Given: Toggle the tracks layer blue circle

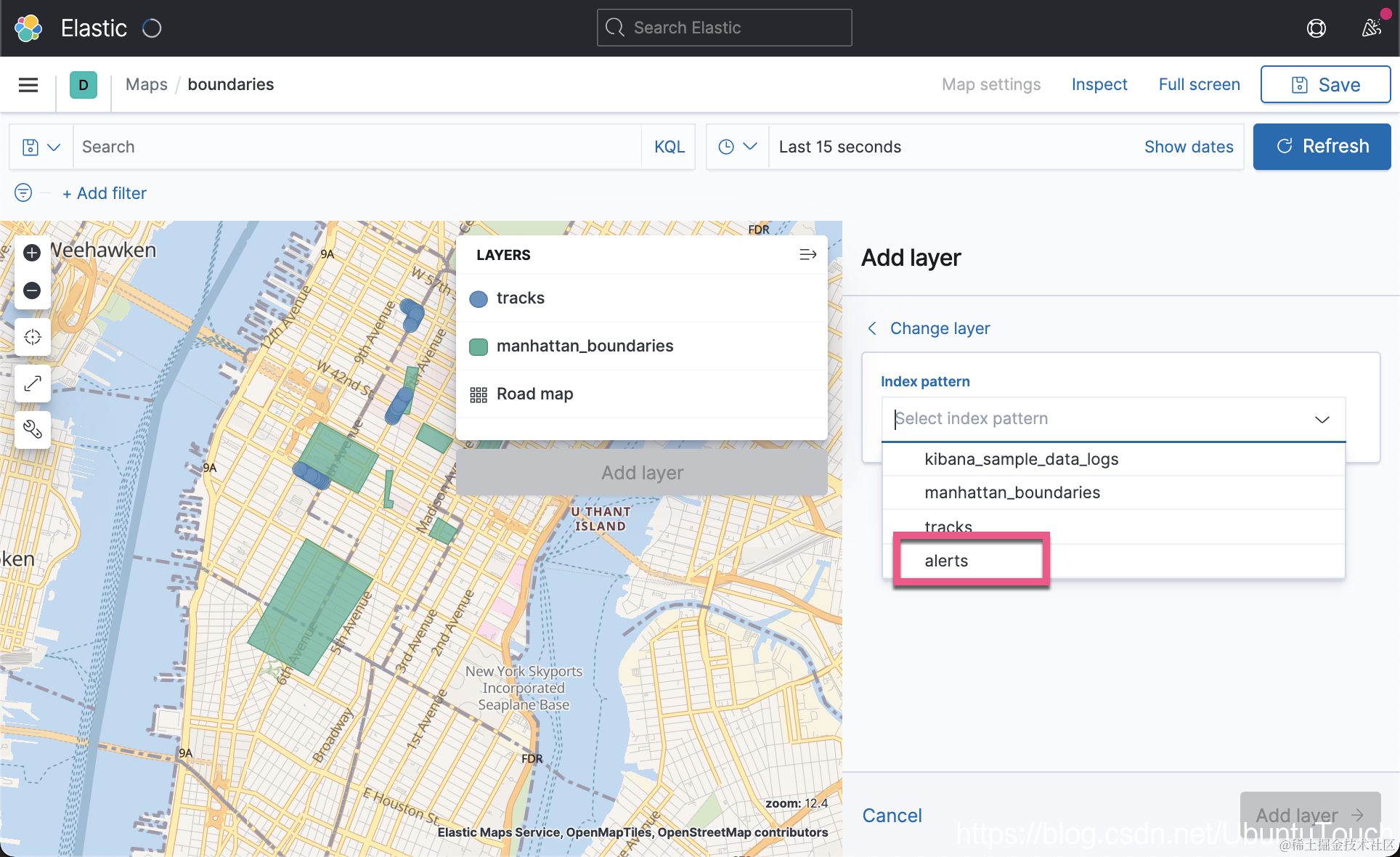Looking at the screenshot, I should click(479, 298).
